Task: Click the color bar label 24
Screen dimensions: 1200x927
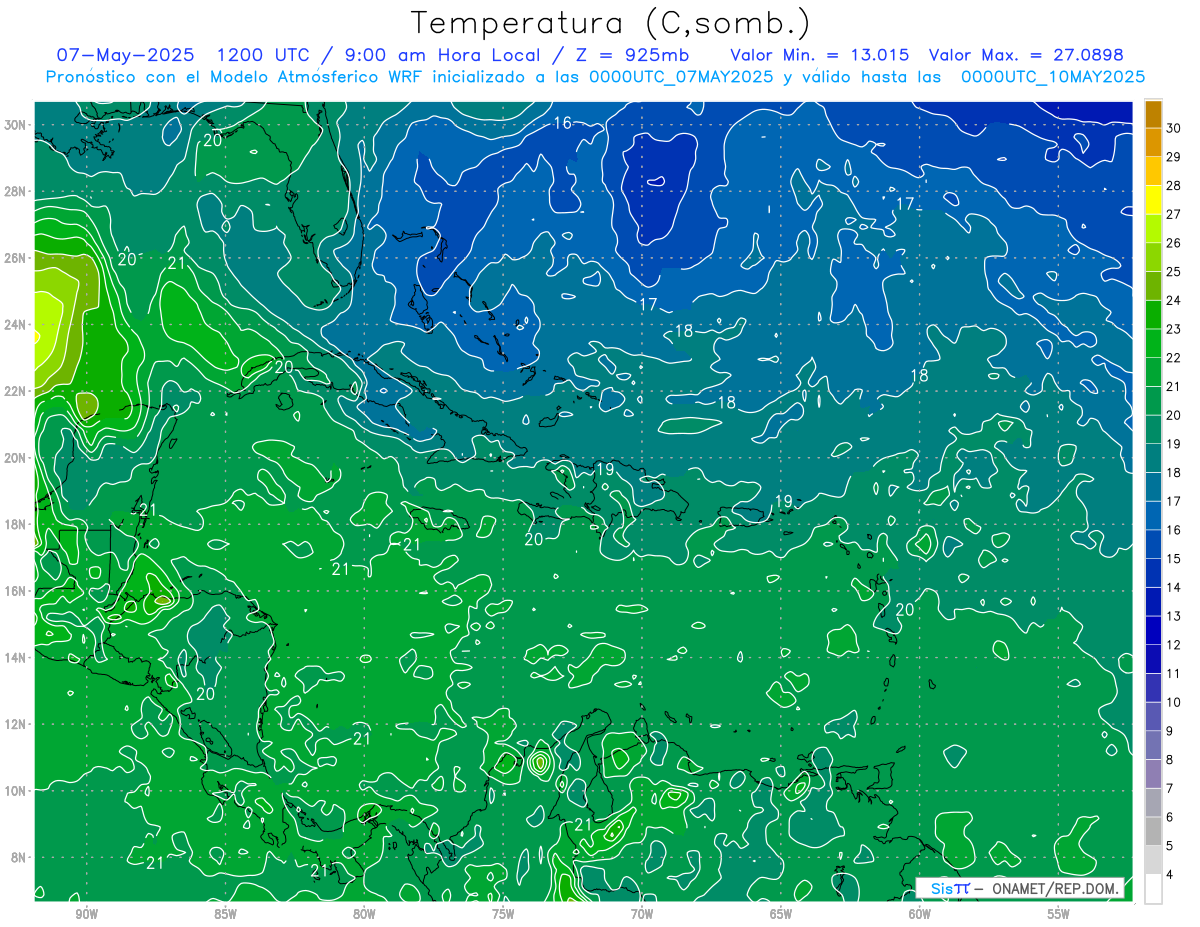Action: [1174, 300]
